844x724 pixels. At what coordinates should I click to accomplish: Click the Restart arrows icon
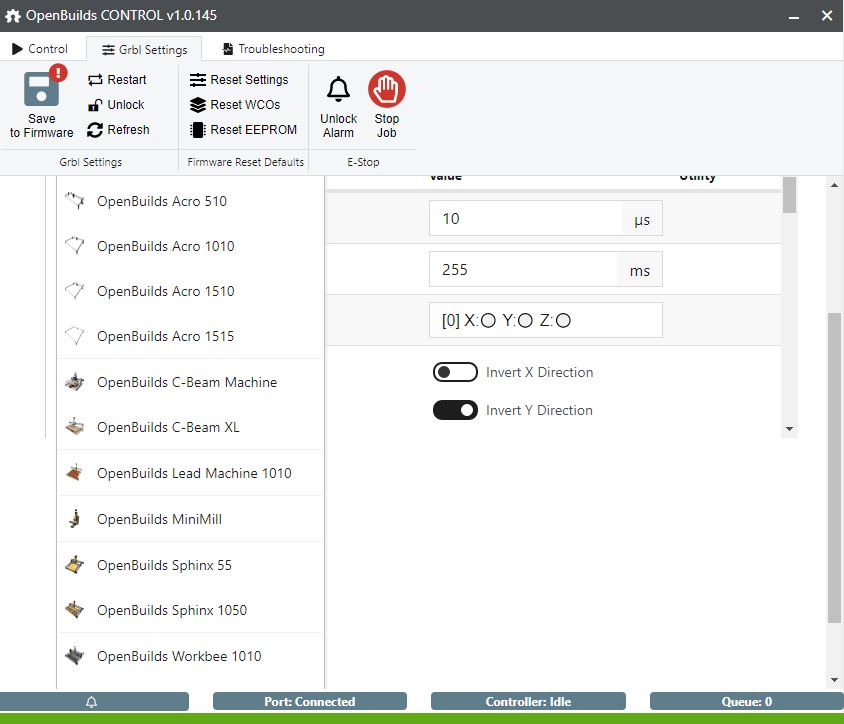pos(95,80)
